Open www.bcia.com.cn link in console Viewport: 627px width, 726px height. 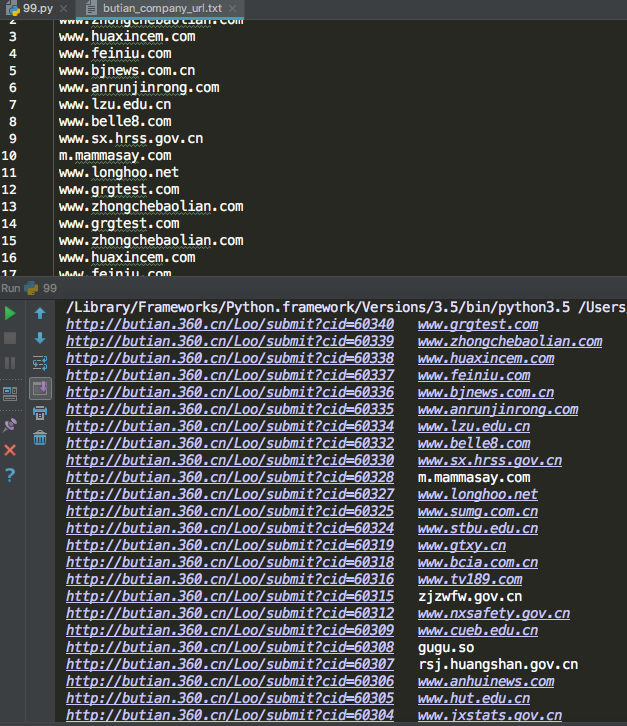[x=478, y=562]
